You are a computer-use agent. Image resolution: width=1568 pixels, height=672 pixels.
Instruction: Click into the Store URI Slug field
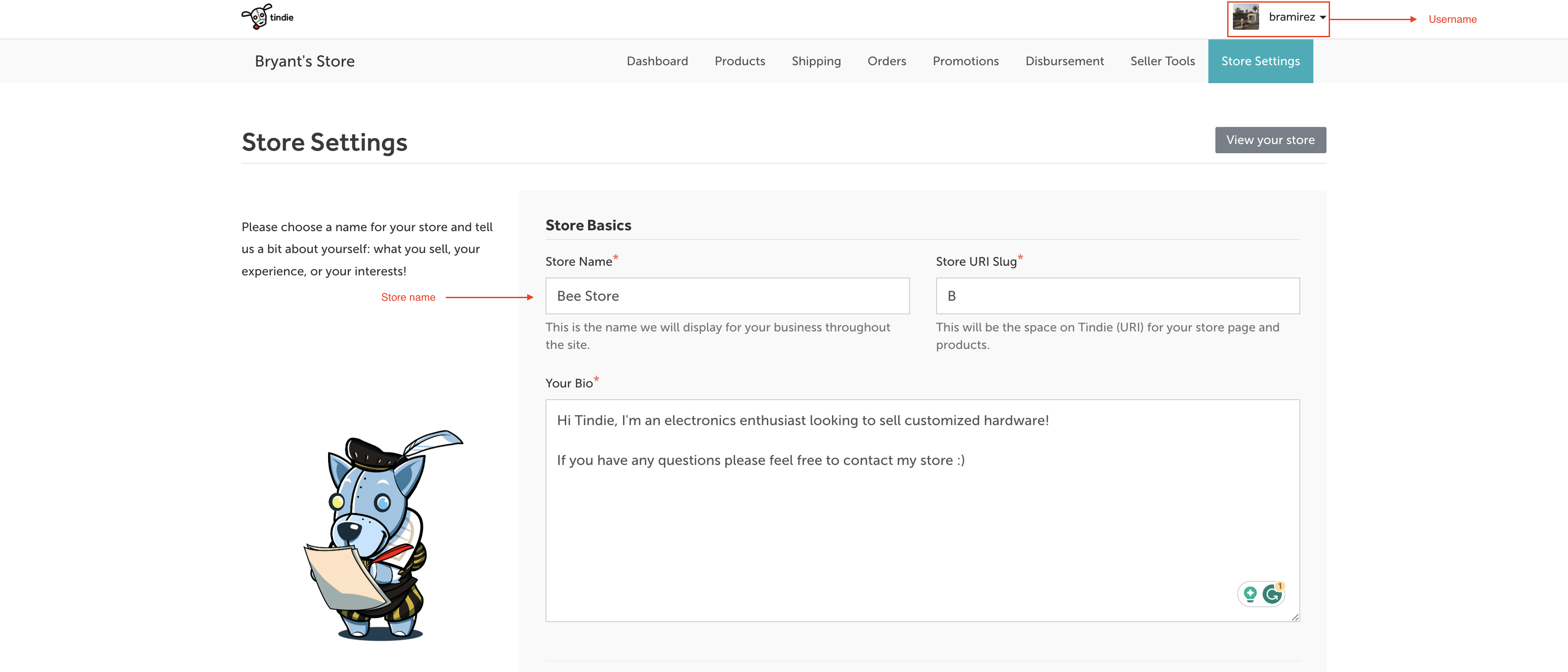tap(1117, 296)
